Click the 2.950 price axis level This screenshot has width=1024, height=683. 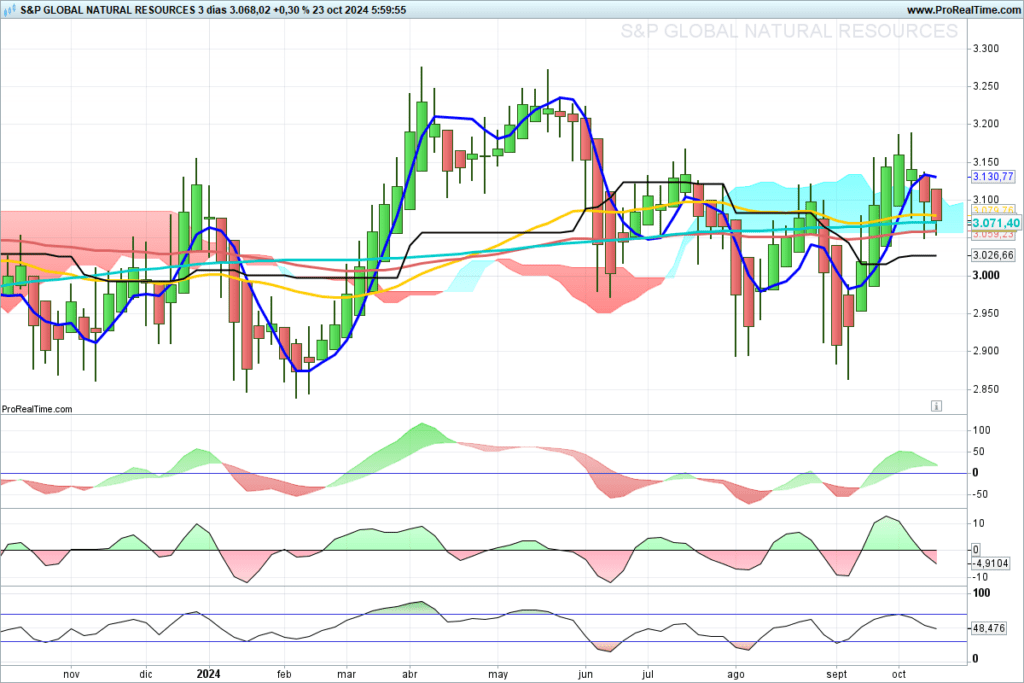coord(986,313)
